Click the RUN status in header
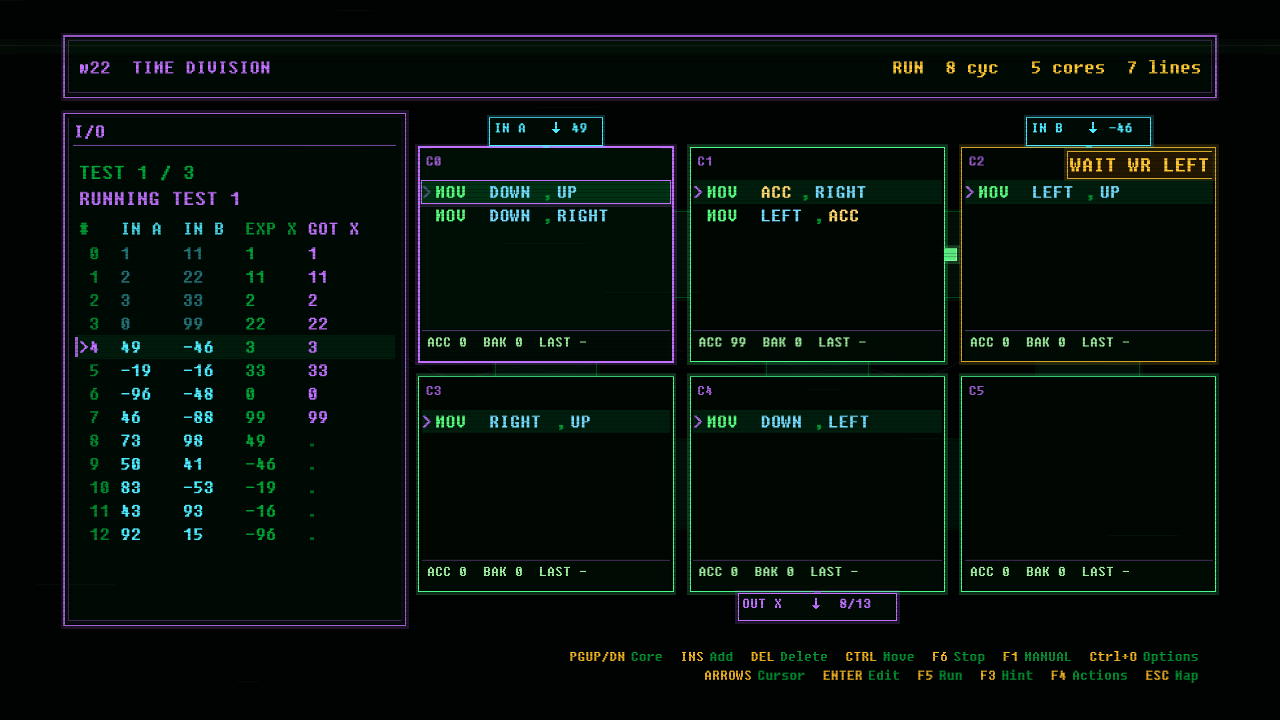Image resolution: width=1280 pixels, height=720 pixels. point(908,68)
